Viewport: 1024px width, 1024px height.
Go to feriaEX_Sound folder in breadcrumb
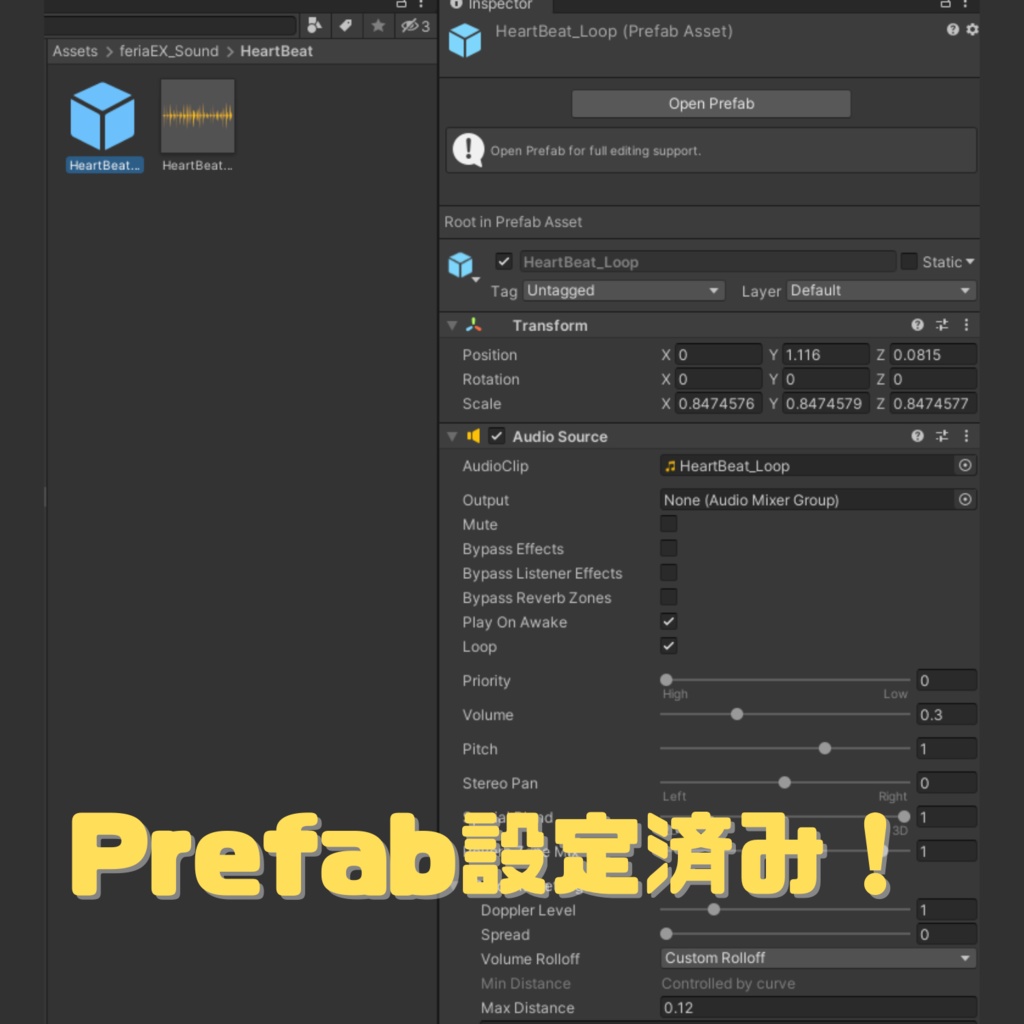coord(169,51)
